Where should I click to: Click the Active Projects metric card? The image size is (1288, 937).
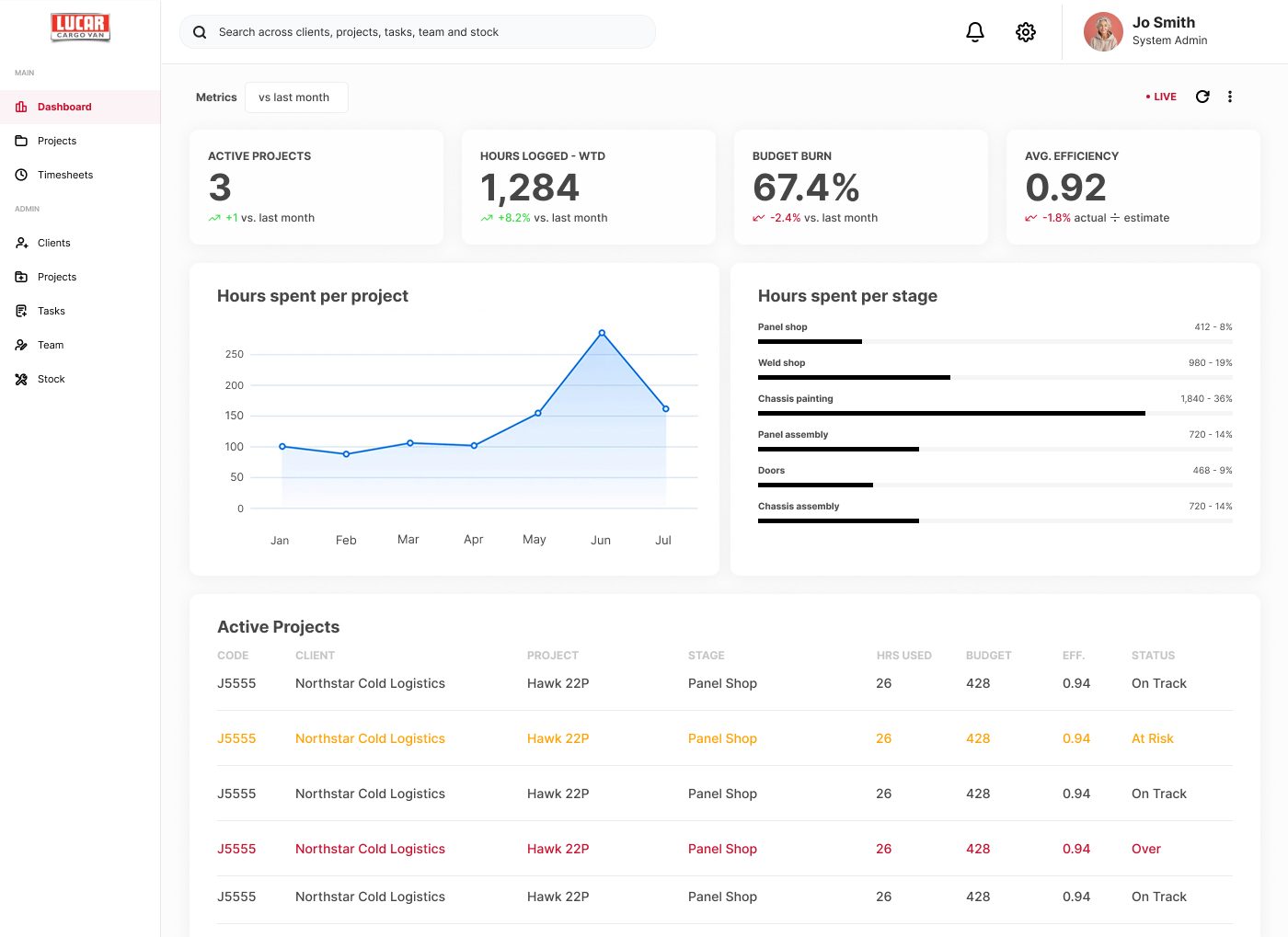click(316, 188)
